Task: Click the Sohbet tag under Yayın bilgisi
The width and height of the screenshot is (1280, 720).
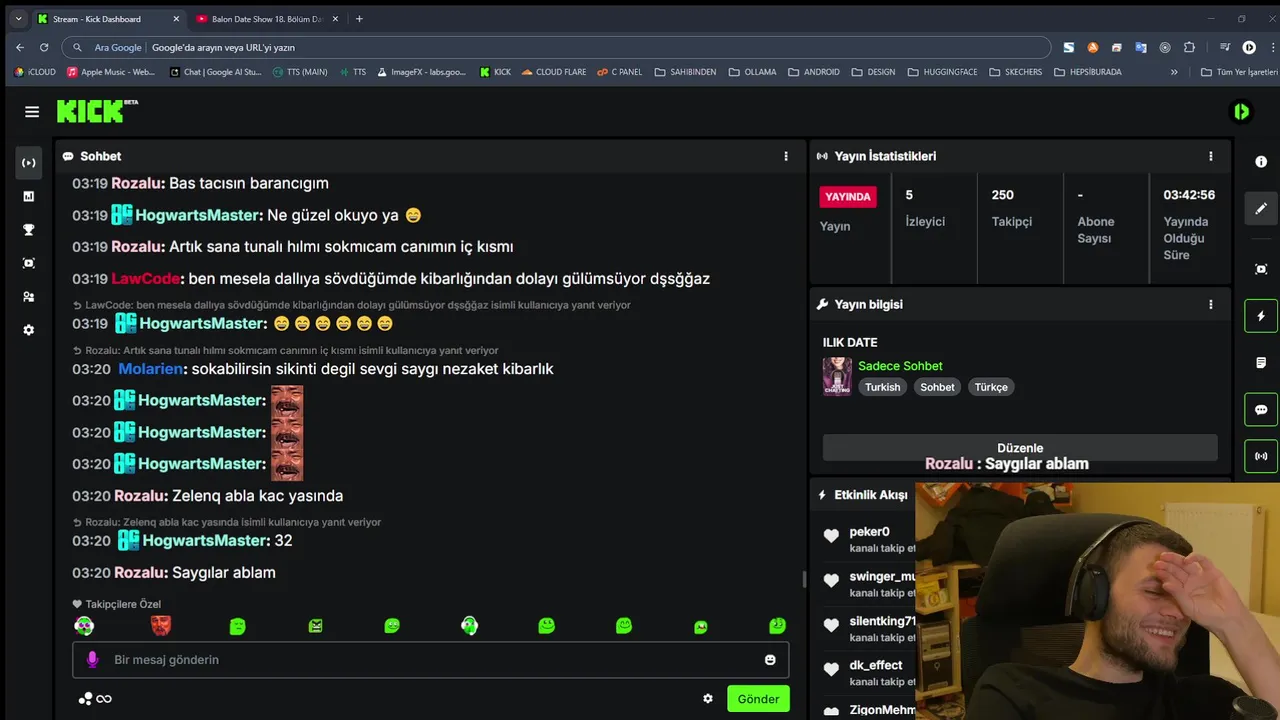Action: tap(937, 387)
